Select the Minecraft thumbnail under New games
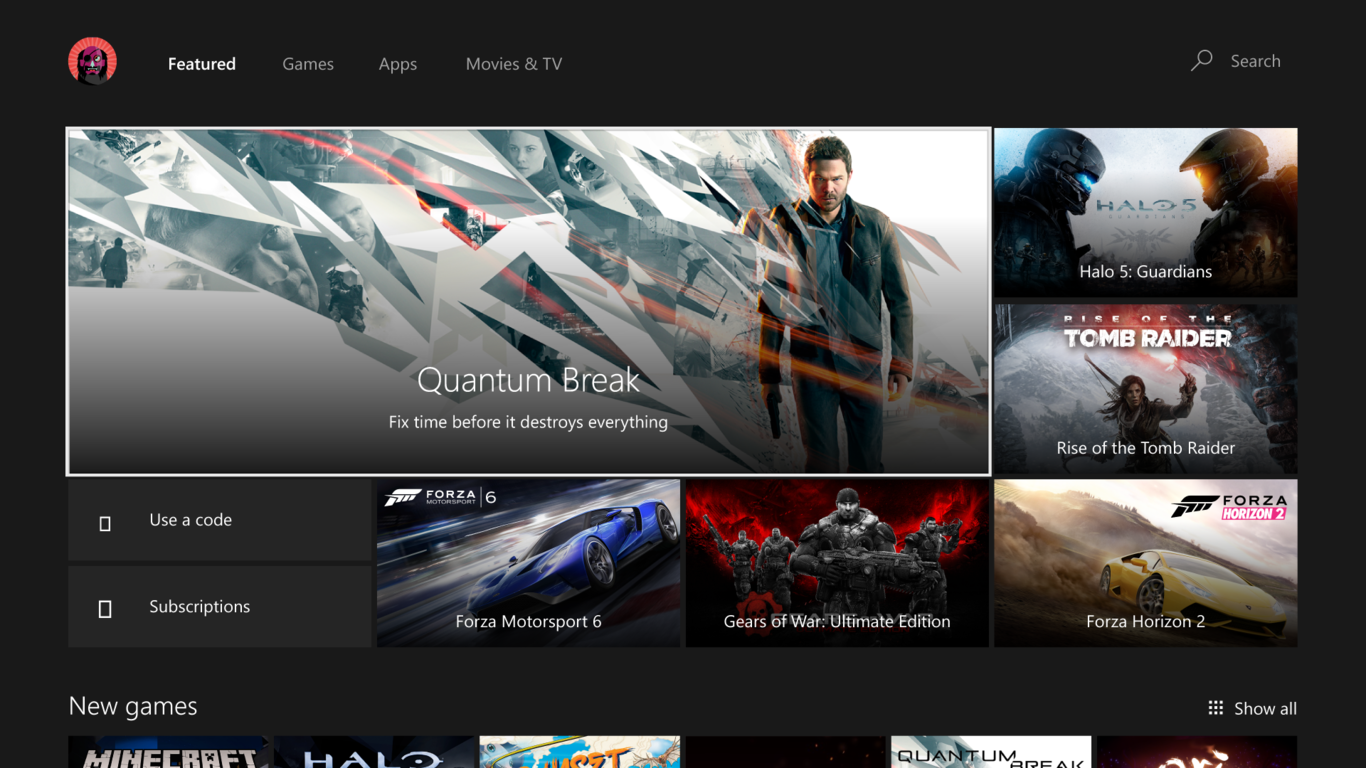Viewport: 1366px width, 768px height. point(168,752)
